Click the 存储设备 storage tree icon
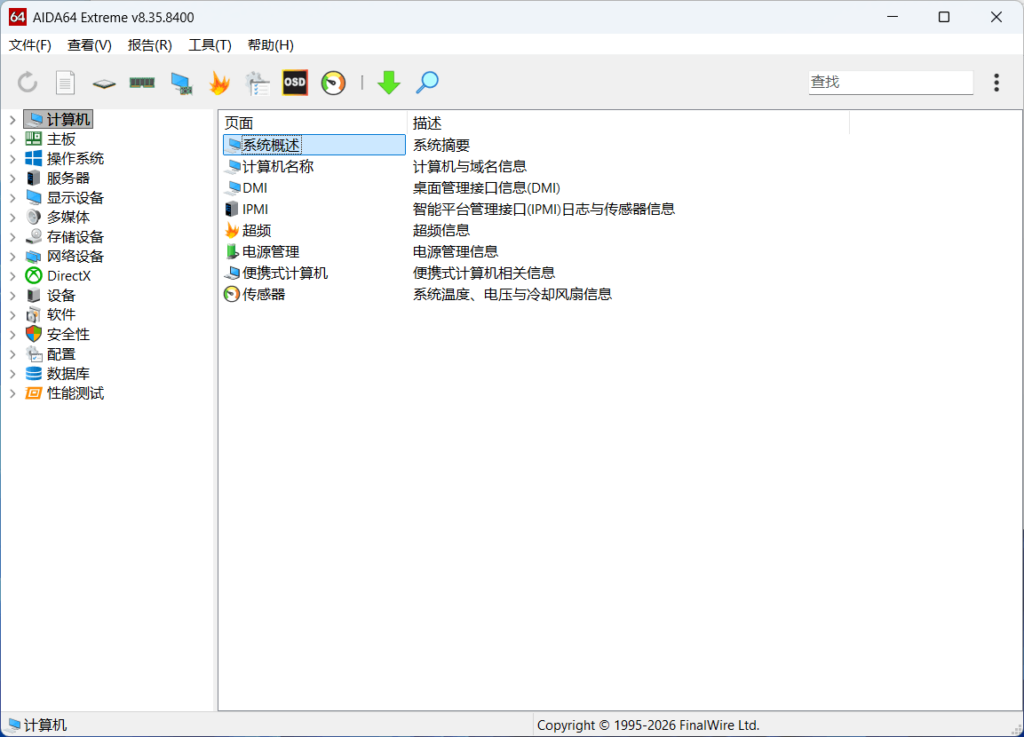1024x737 pixels. [33, 237]
